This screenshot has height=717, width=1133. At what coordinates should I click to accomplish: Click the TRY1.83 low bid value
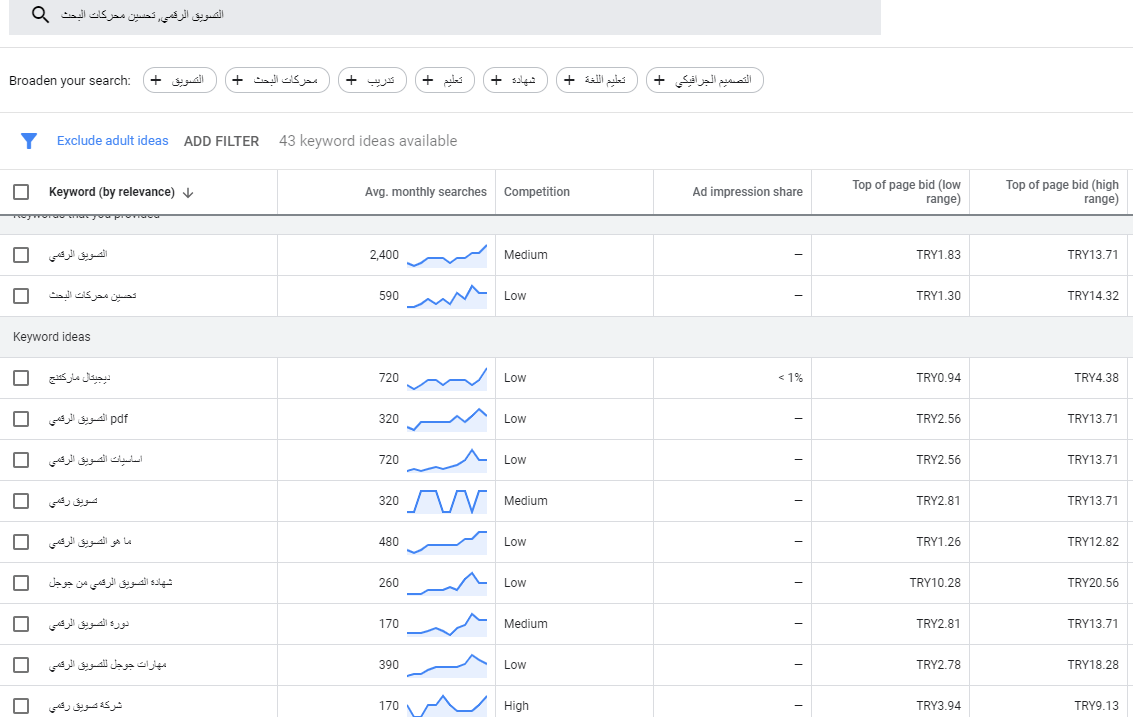[x=939, y=254]
